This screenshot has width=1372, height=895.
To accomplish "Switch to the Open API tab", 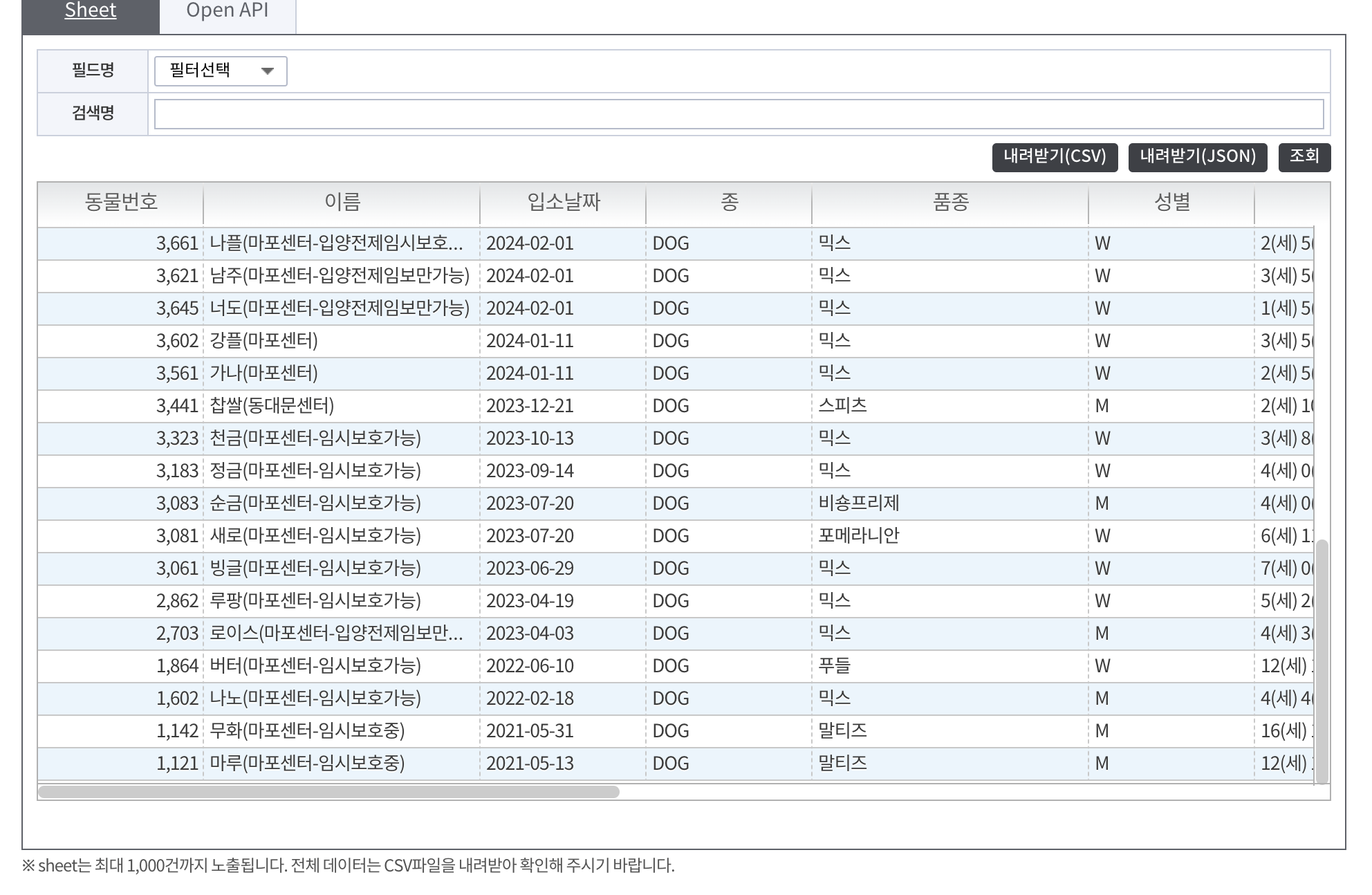I will click(x=227, y=11).
